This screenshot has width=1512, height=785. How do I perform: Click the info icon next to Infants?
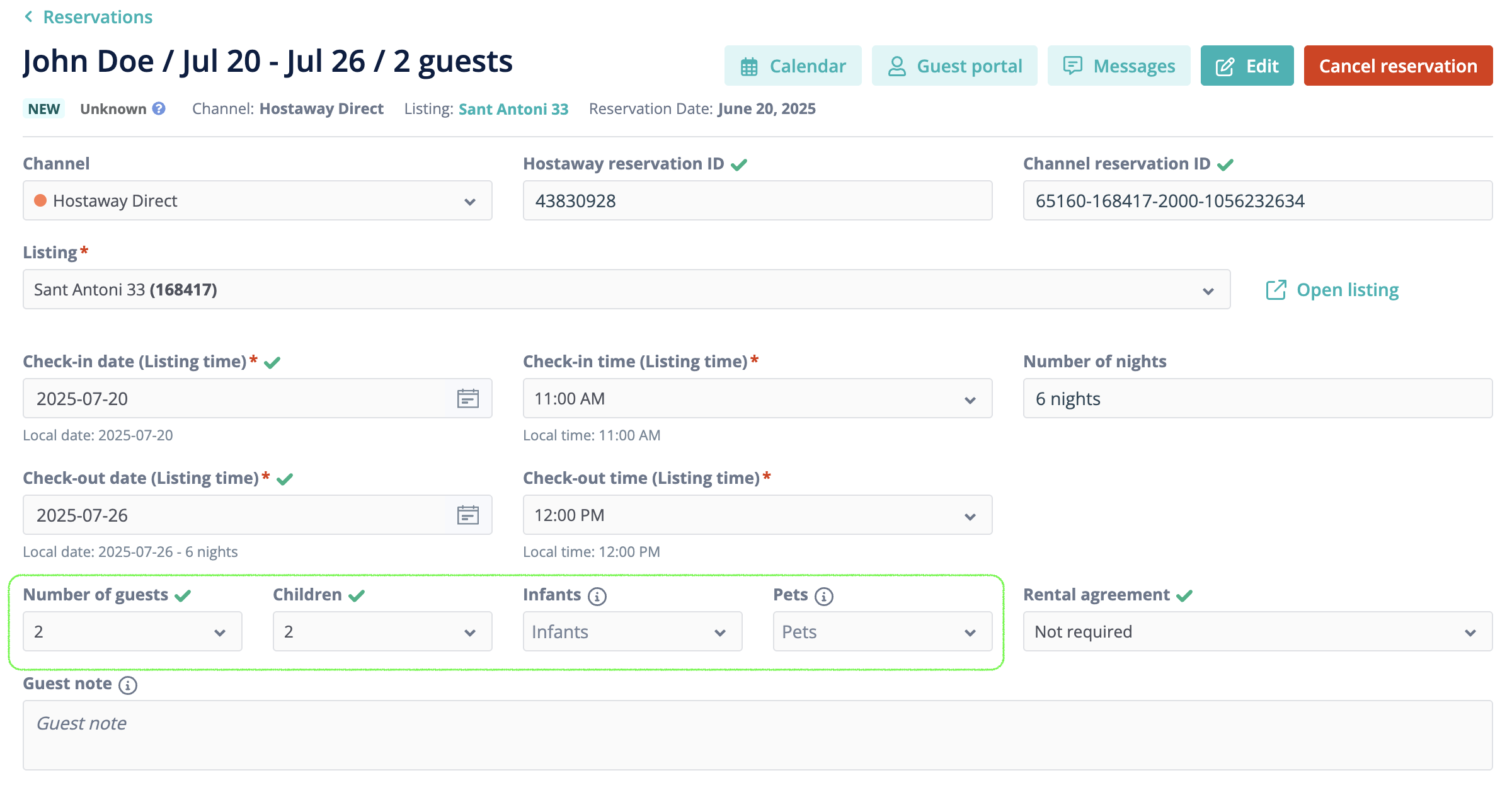click(597, 596)
